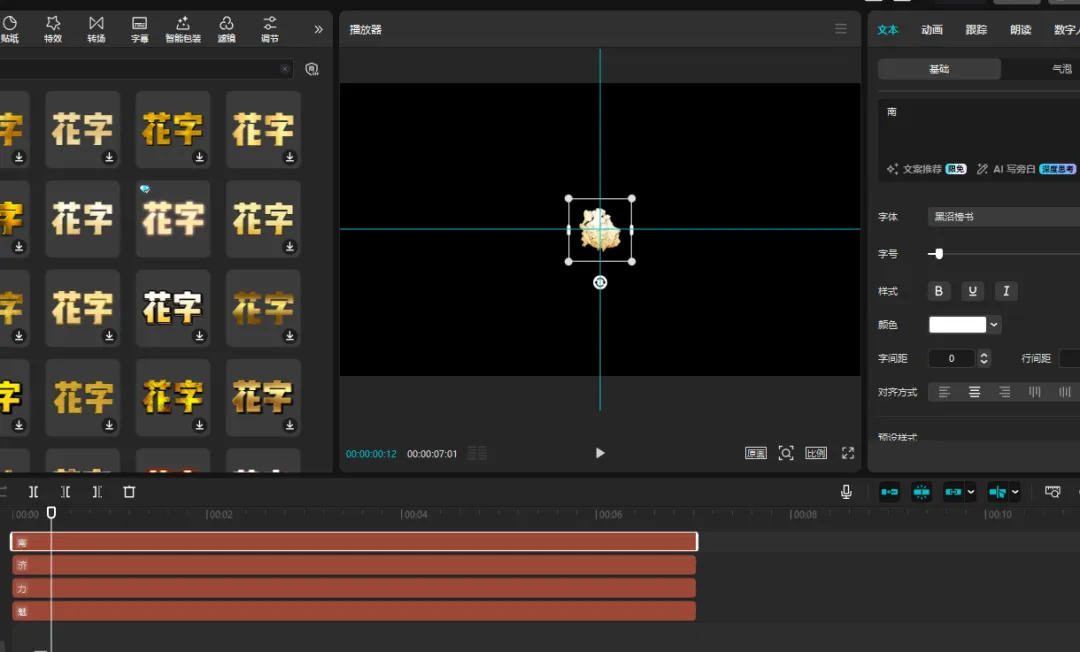Screen dimensions: 1080x652
Task: Align text to the right
Action: (x=1005, y=392)
